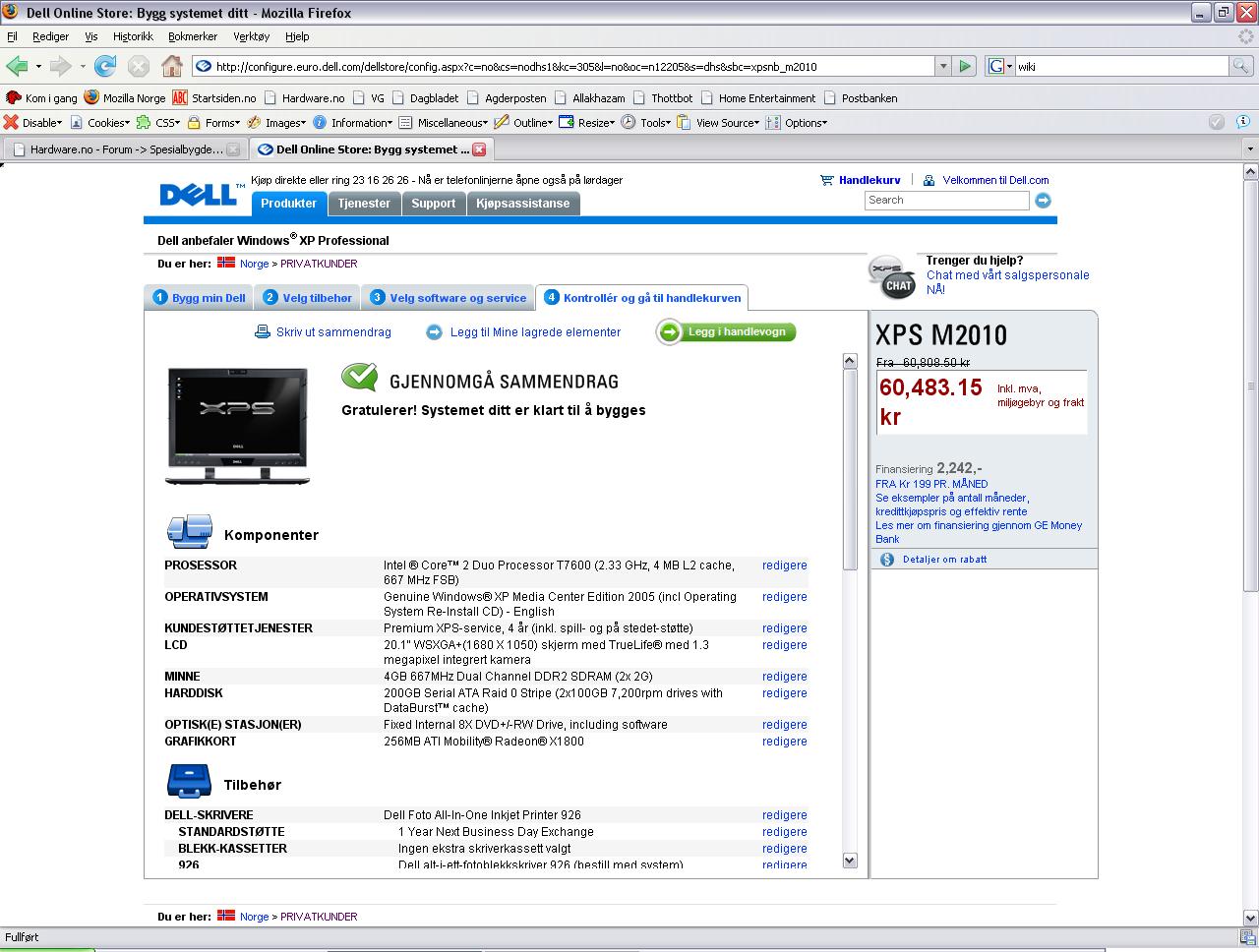
Task: Click the Firefox back arrow button
Action: click(17, 66)
